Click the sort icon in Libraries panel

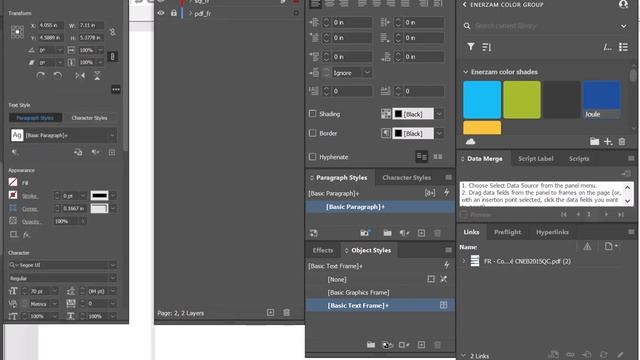487,47
